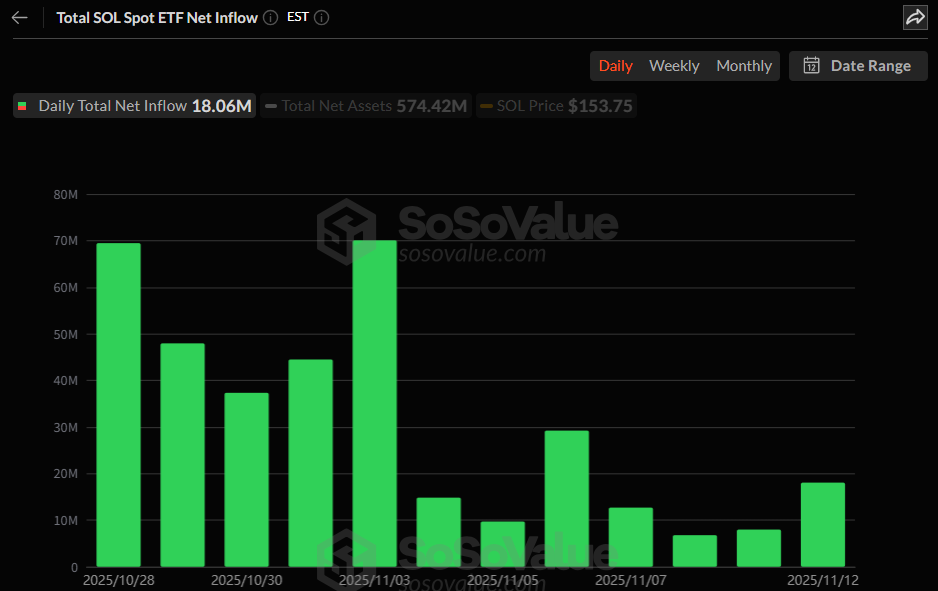Switch to the Weekly view
This screenshot has height=591, width=938.
pyautogui.click(x=674, y=66)
